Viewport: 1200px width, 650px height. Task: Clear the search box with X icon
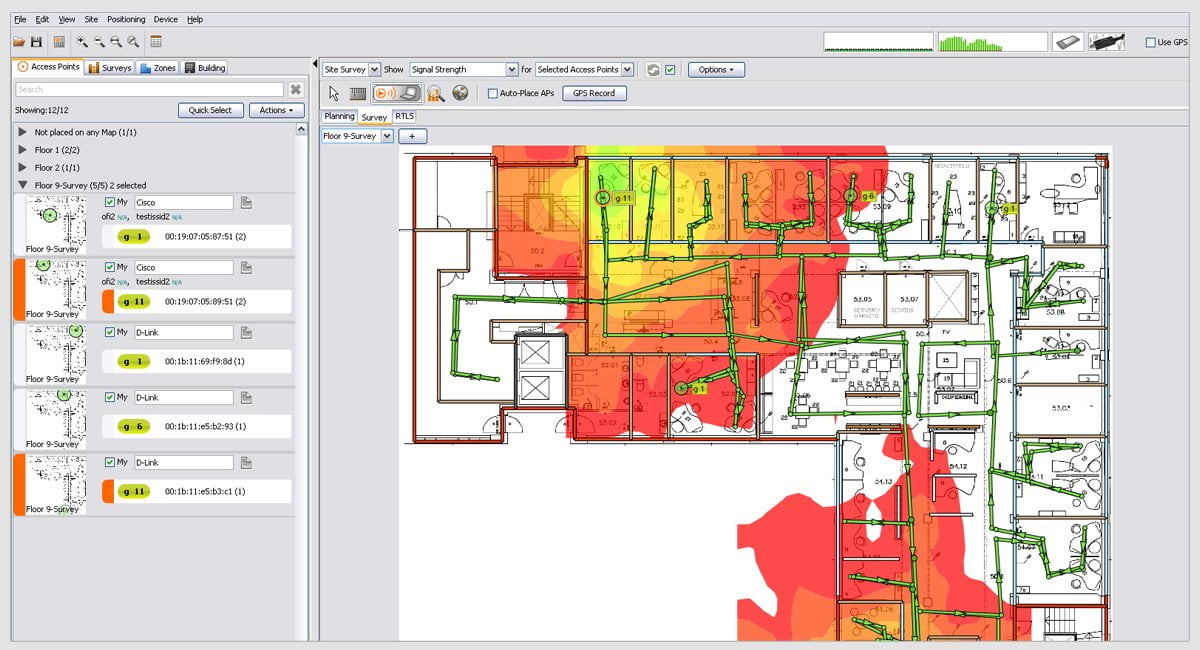pos(296,89)
